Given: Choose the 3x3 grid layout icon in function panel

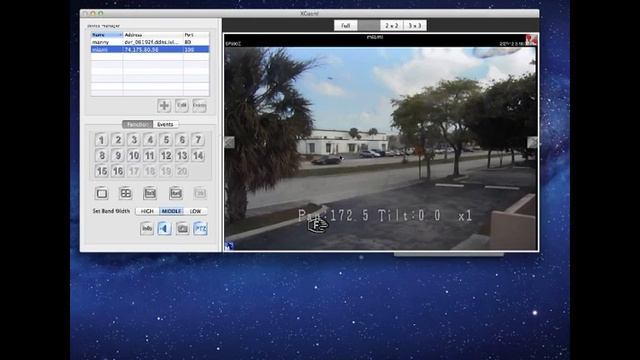Looking at the screenshot, I should click(x=150, y=193).
